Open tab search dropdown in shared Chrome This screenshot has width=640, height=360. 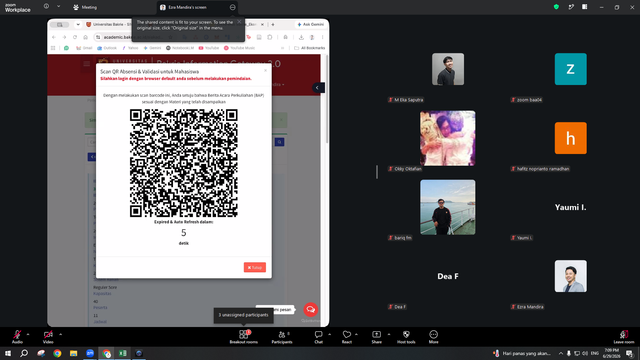click(78, 24)
